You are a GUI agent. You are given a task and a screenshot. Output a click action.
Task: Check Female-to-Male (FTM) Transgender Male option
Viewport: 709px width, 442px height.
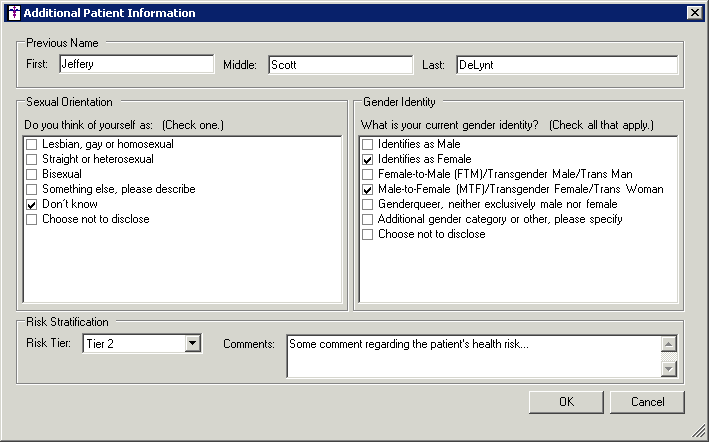click(x=368, y=174)
